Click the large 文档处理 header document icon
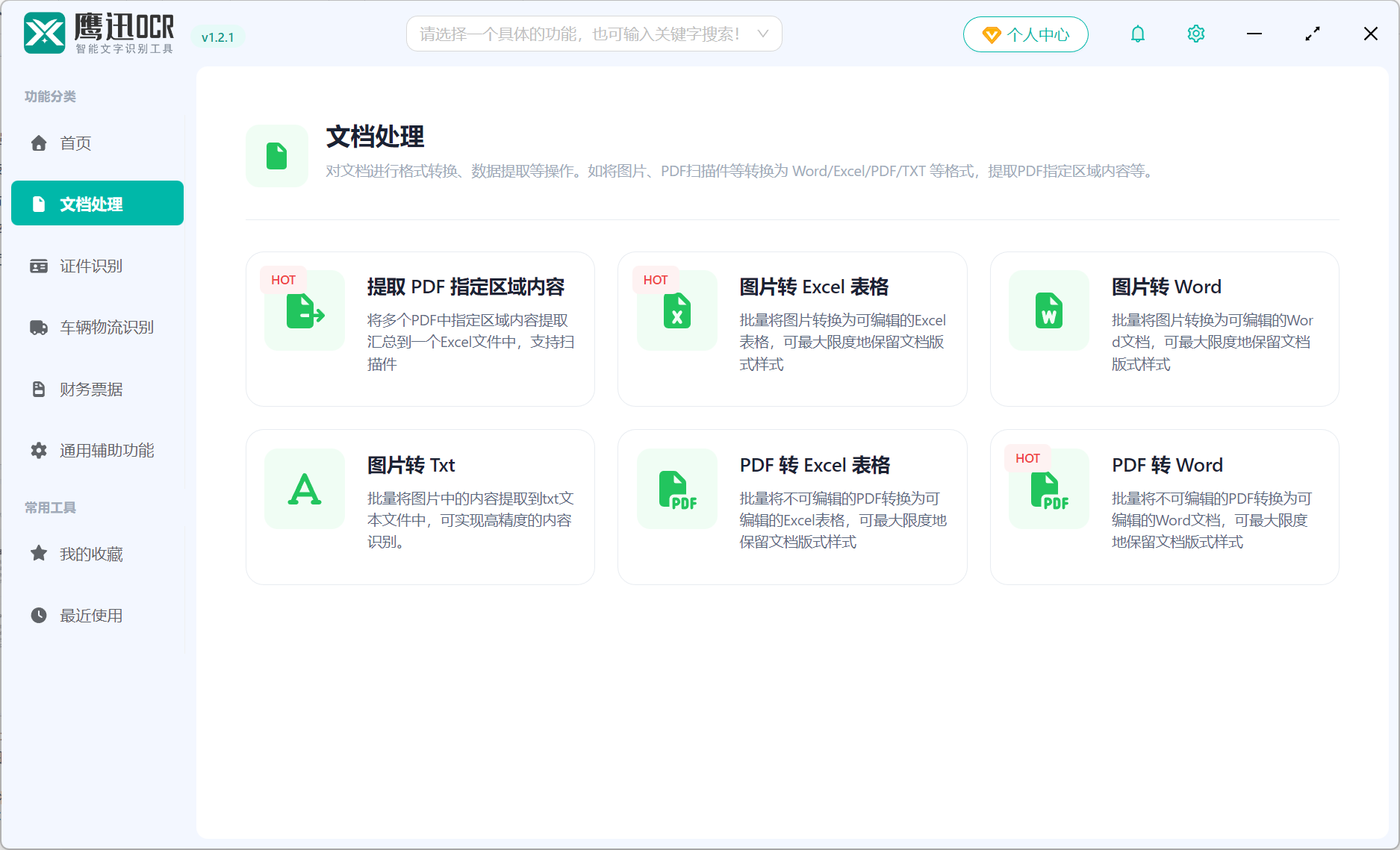 277,156
